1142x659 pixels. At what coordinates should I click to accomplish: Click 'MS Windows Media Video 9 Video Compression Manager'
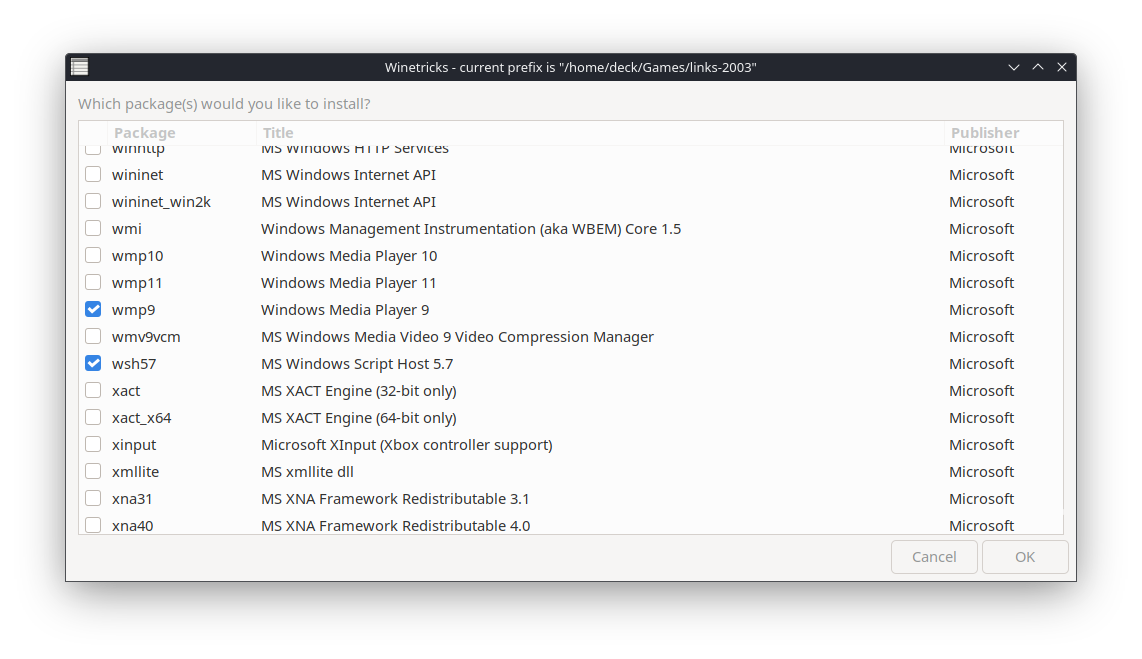pos(457,336)
